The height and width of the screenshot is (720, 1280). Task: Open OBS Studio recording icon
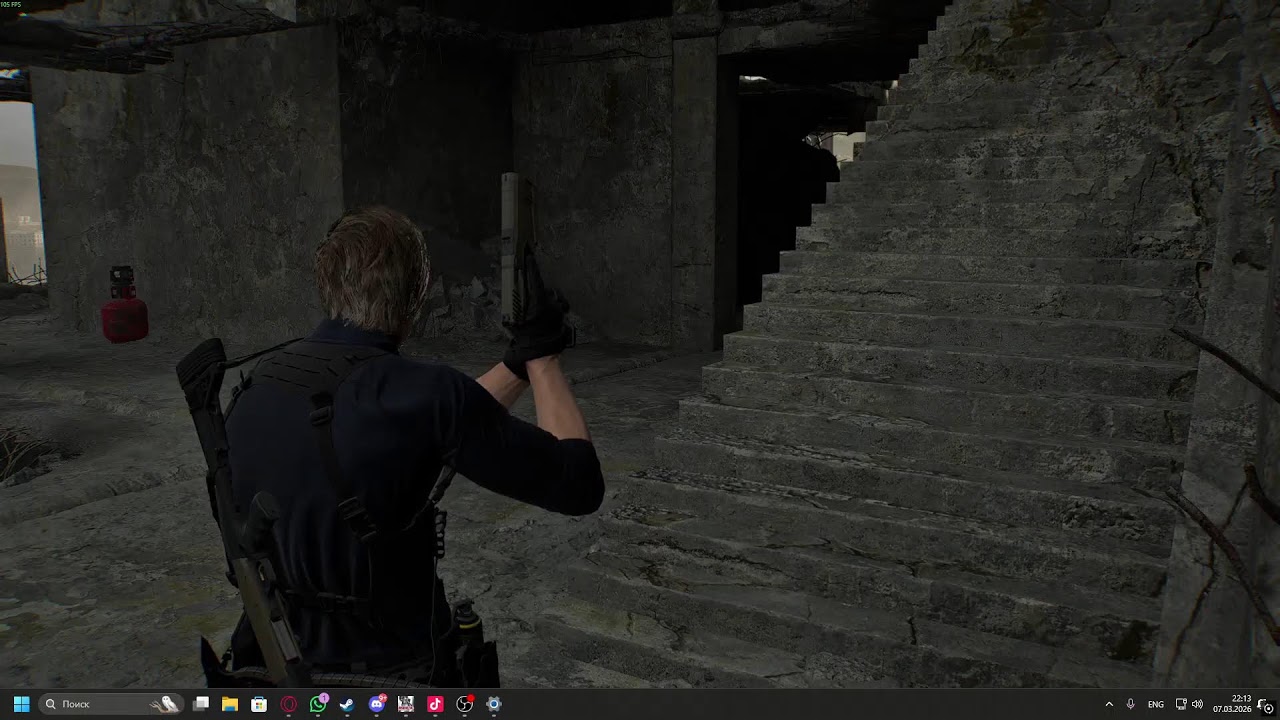[465, 704]
